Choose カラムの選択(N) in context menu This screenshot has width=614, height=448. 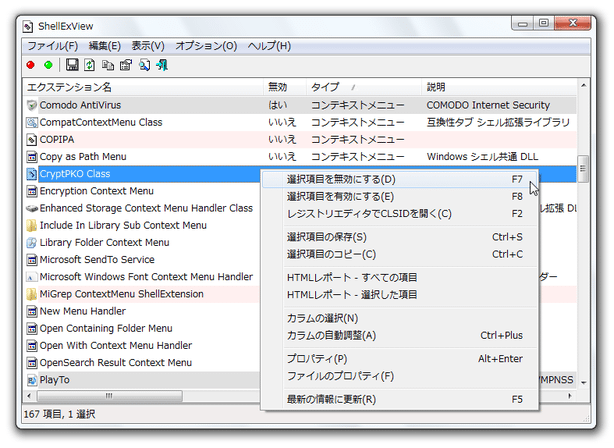click(x=399, y=318)
